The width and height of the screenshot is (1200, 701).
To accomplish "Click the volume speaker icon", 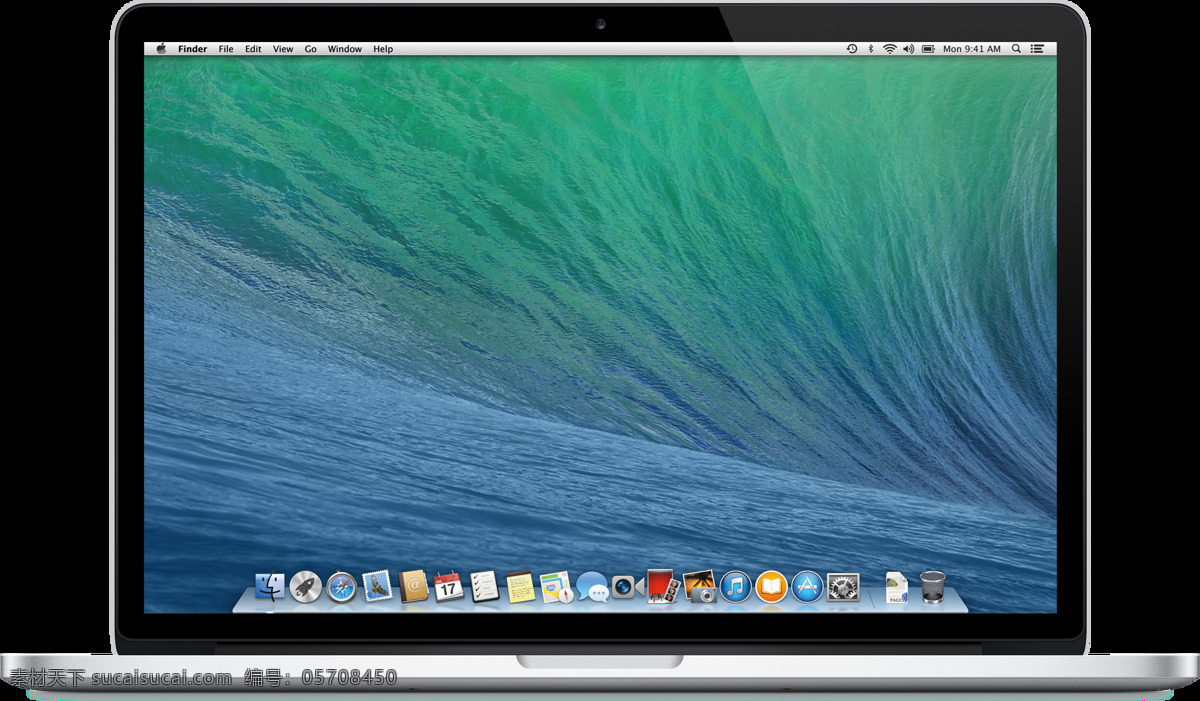I will click(x=908, y=49).
